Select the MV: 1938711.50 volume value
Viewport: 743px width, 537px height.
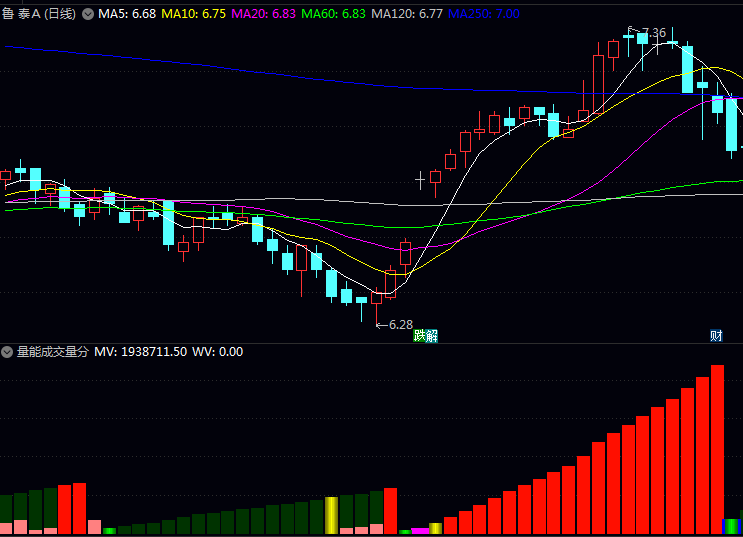pyautogui.click(x=140, y=352)
